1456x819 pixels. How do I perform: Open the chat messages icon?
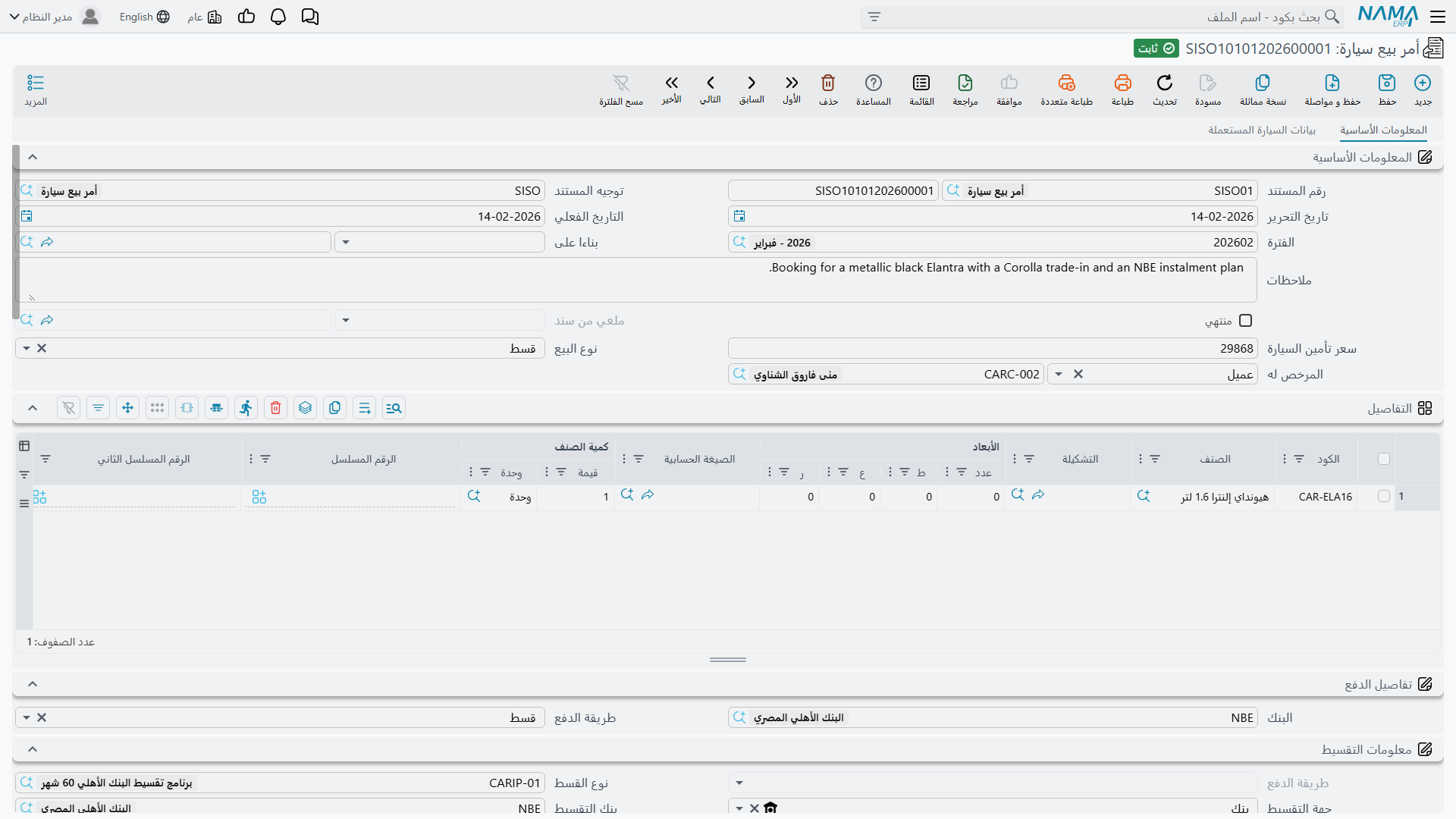click(309, 17)
